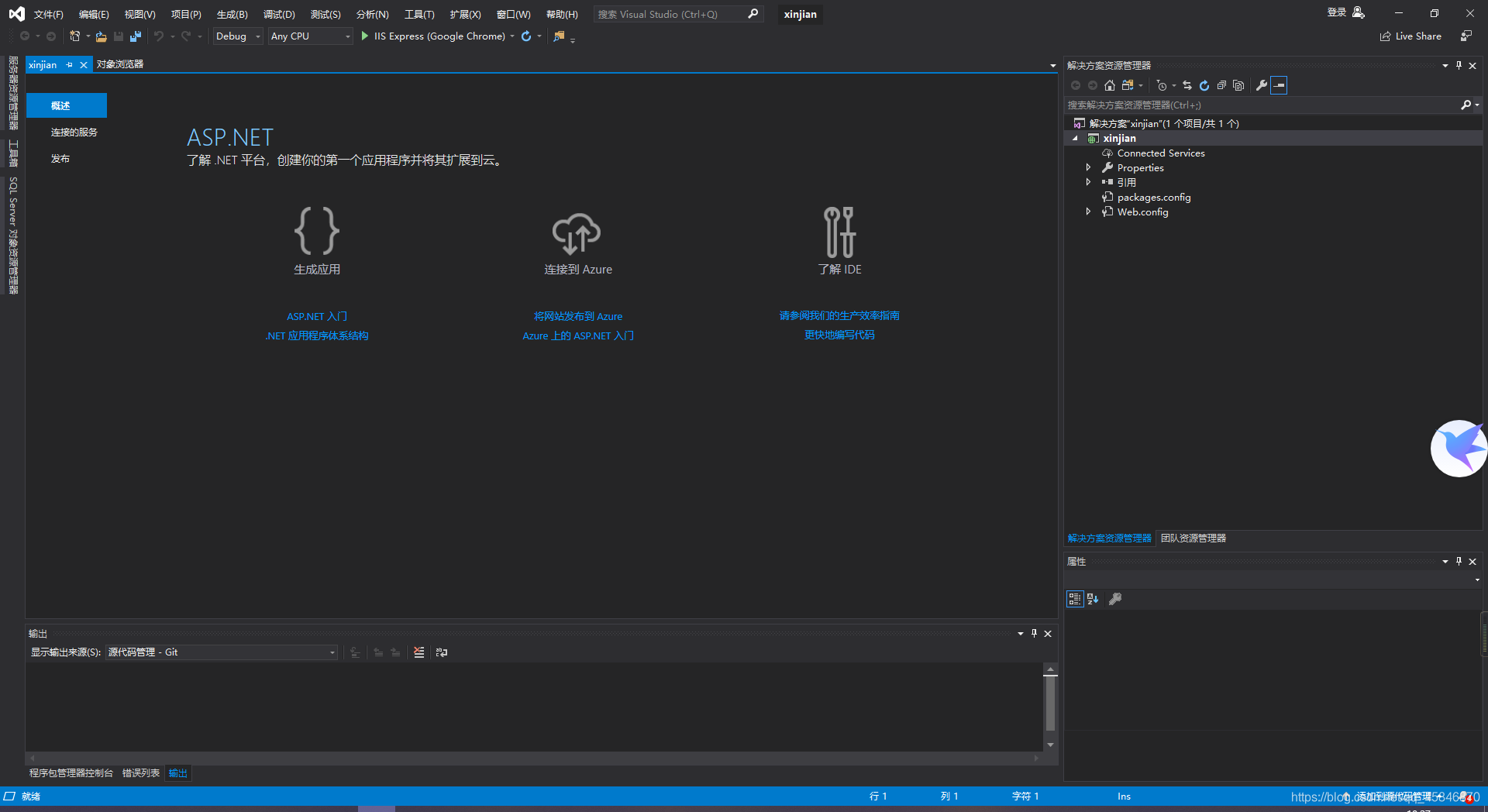Switch to the 对象浏览器 tab

click(x=120, y=64)
